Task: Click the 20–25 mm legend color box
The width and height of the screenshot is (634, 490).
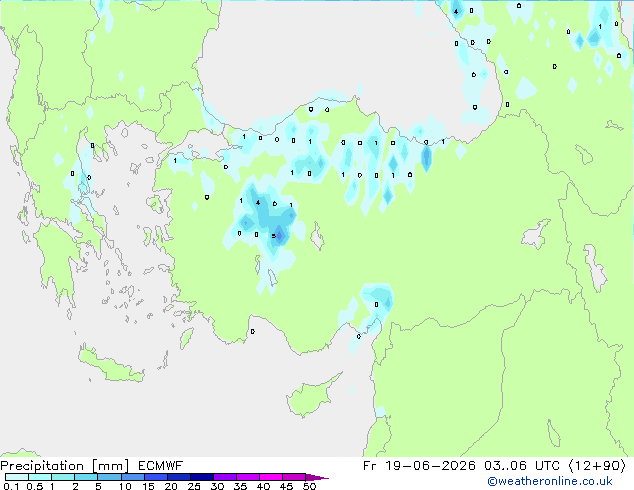Action: [179, 477]
